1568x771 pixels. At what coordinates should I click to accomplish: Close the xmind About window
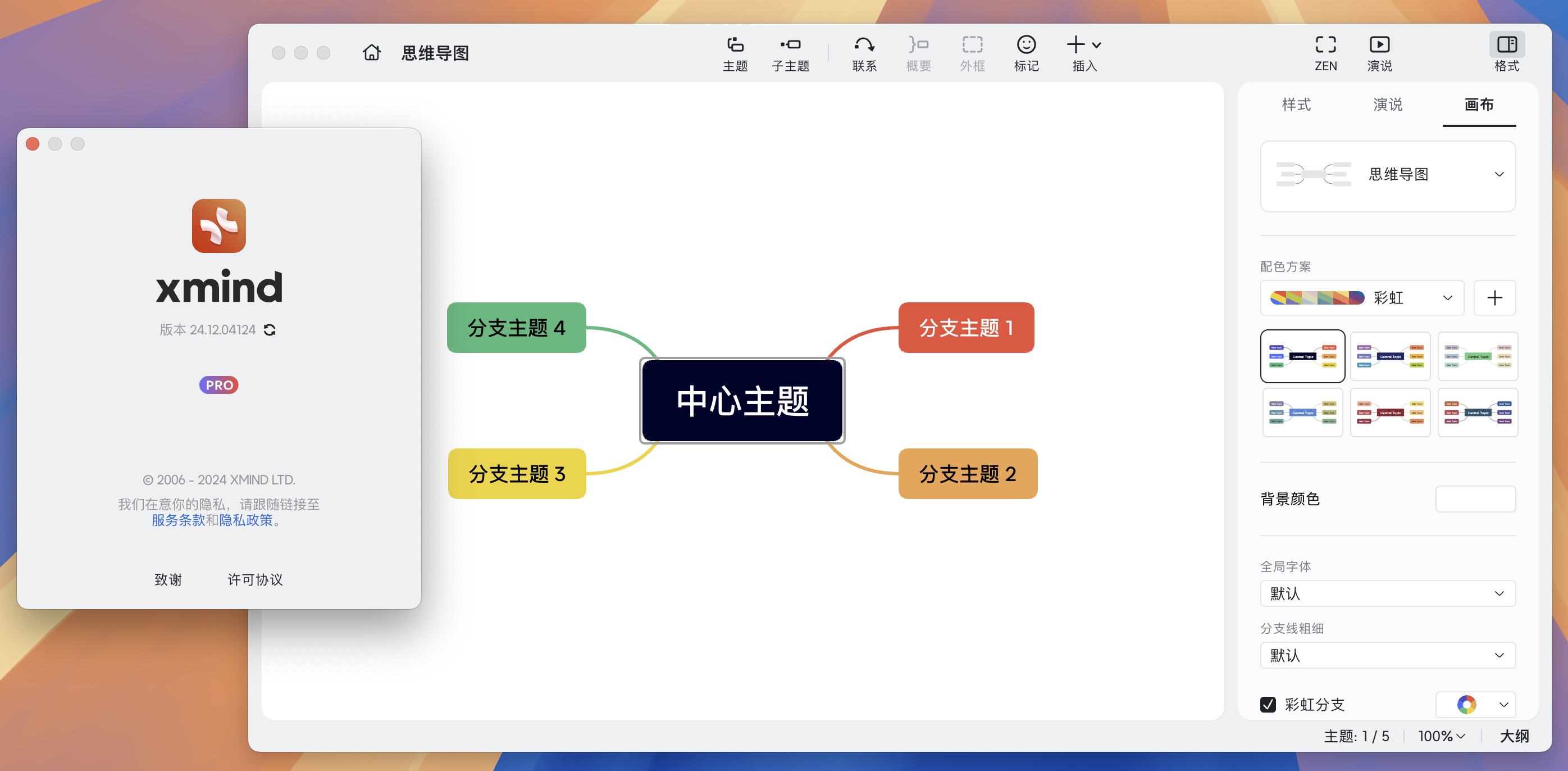coord(33,144)
